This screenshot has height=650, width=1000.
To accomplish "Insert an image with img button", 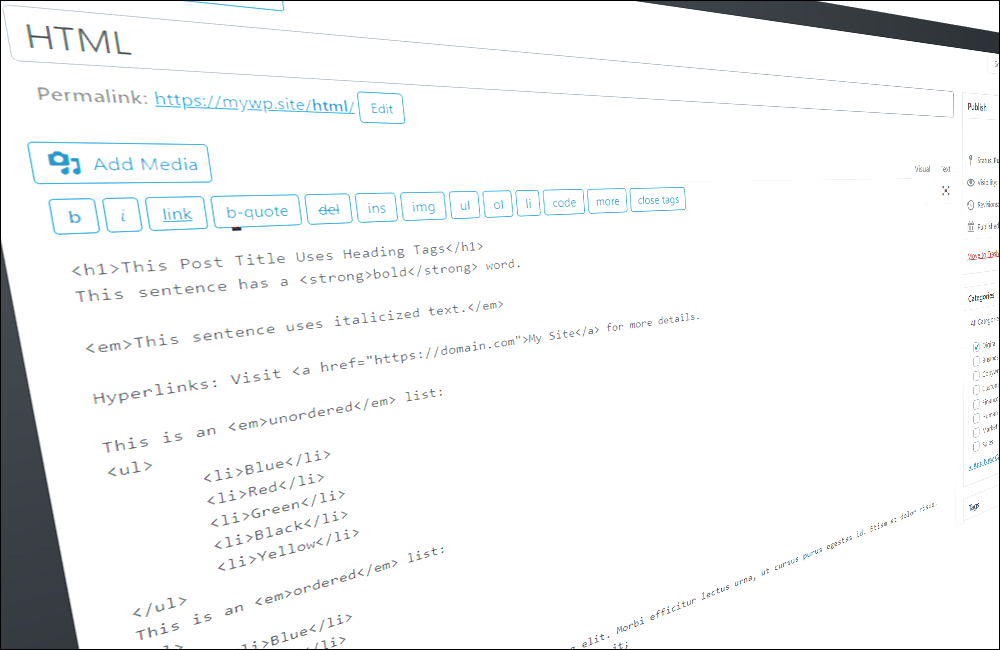I will pos(423,206).
